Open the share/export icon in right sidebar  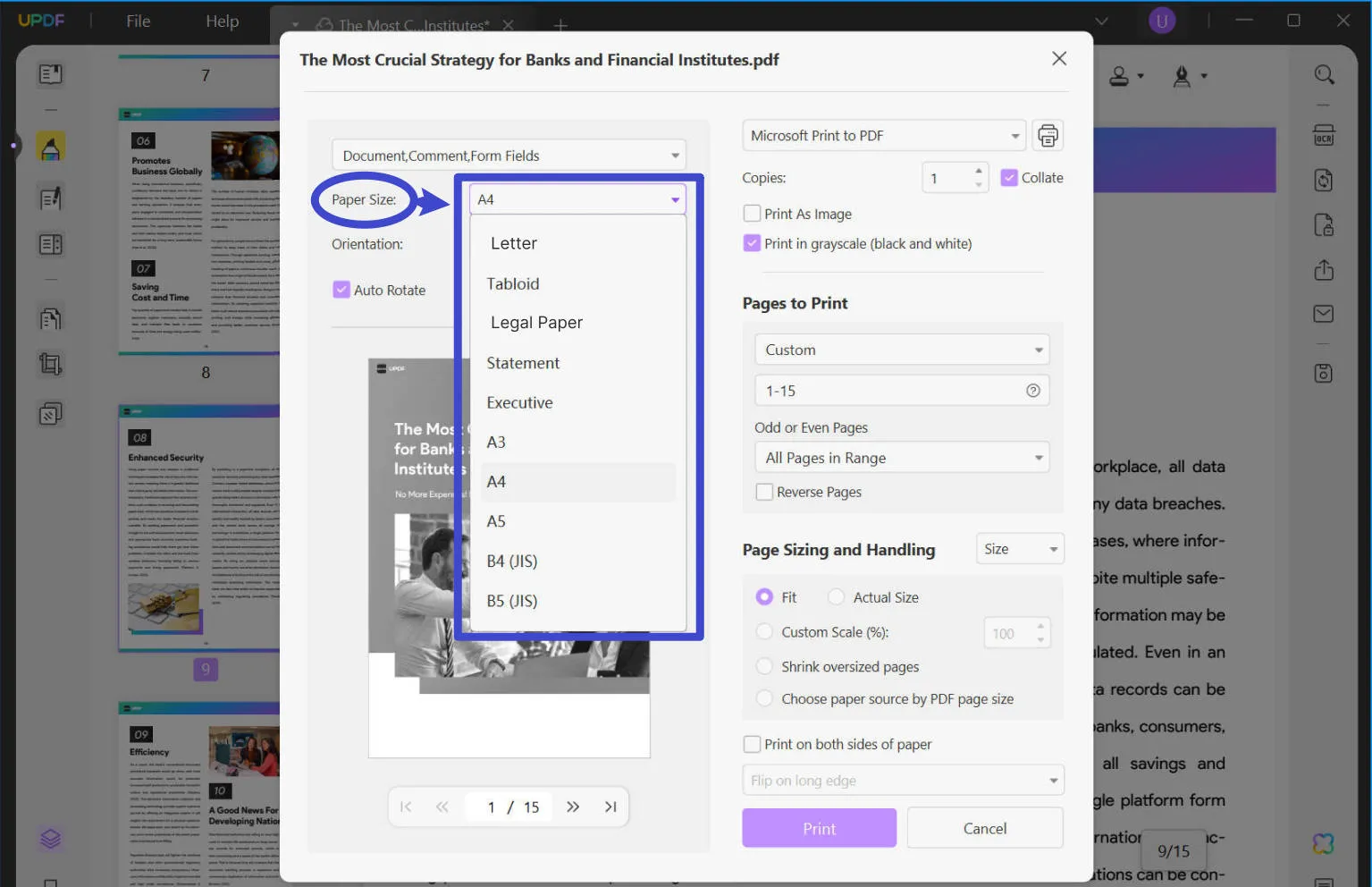[1324, 270]
